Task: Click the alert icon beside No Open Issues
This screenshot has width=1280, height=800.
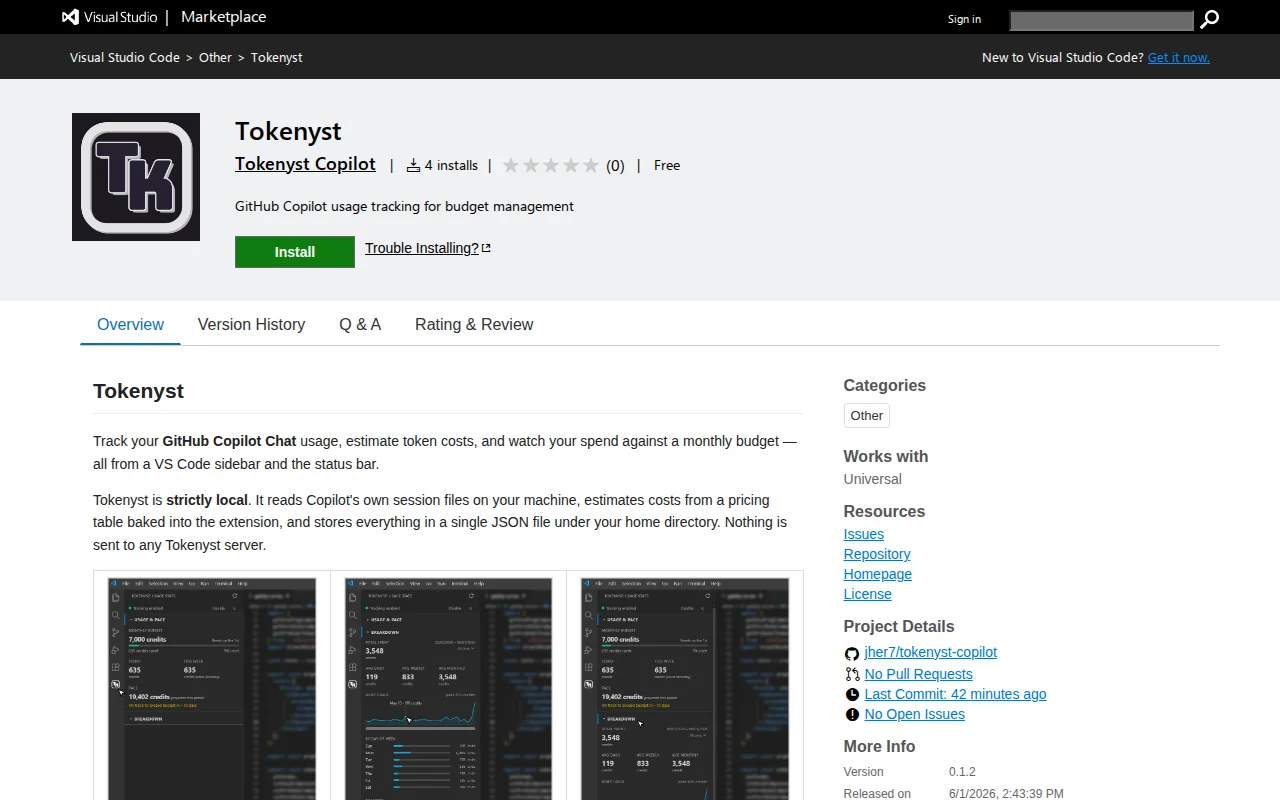Action: coord(852,714)
